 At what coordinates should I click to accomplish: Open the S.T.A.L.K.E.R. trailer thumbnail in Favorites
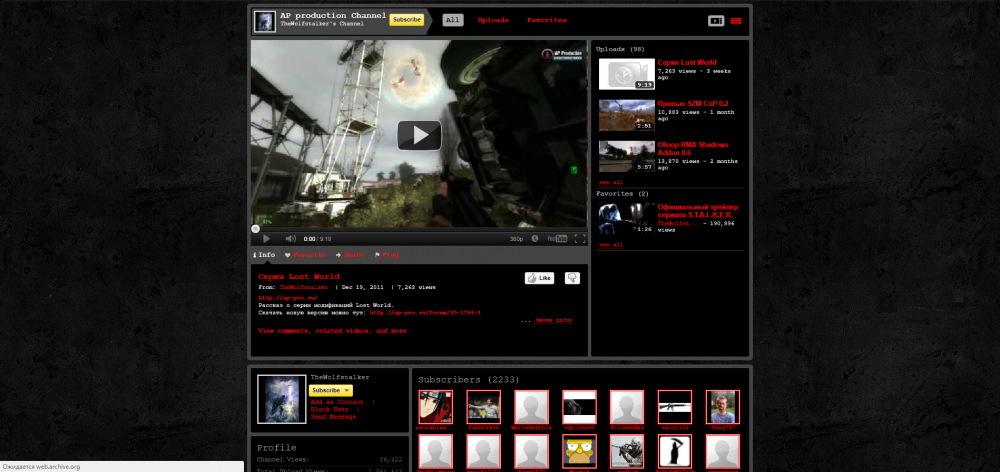tap(626, 219)
